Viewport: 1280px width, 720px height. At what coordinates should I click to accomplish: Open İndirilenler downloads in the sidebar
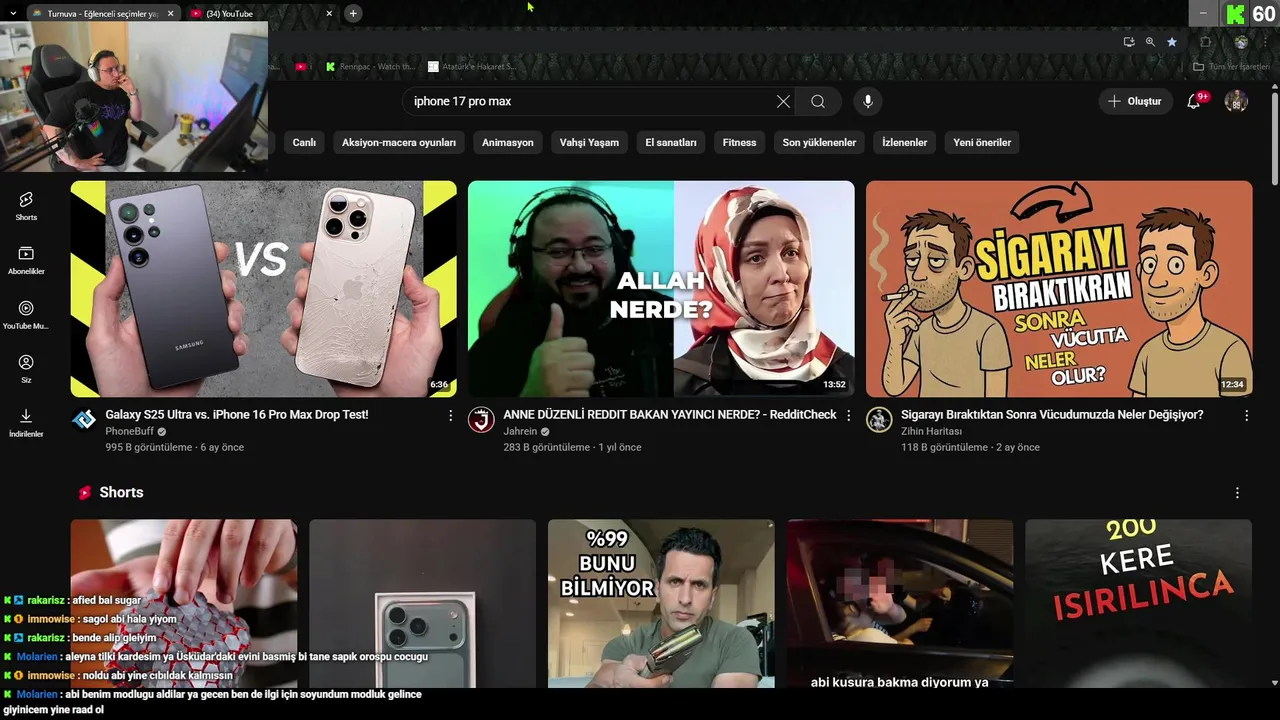(26, 423)
